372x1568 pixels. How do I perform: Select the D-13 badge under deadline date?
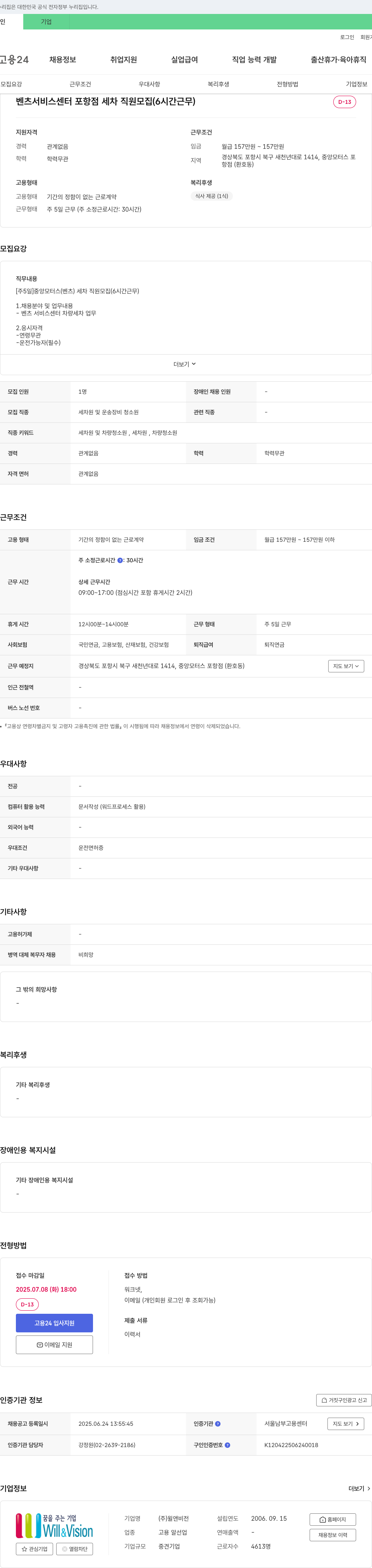pyautogui.click(x=28, y=1304)
